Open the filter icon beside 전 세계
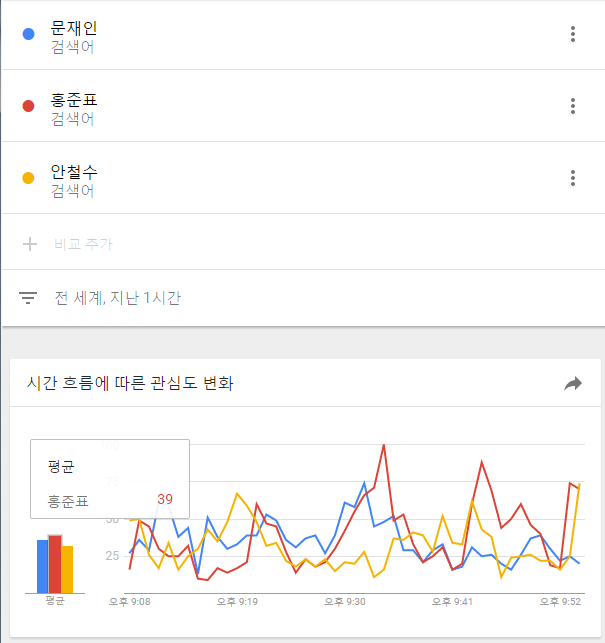Screen dimensions: 605x643 (x=28, y=298)
